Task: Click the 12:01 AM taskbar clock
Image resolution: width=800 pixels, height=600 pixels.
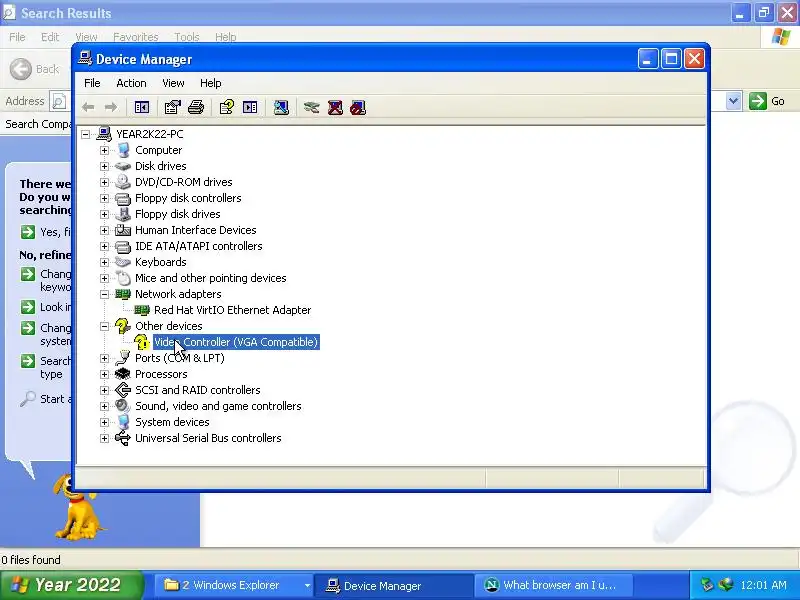Action: (763, 585)
